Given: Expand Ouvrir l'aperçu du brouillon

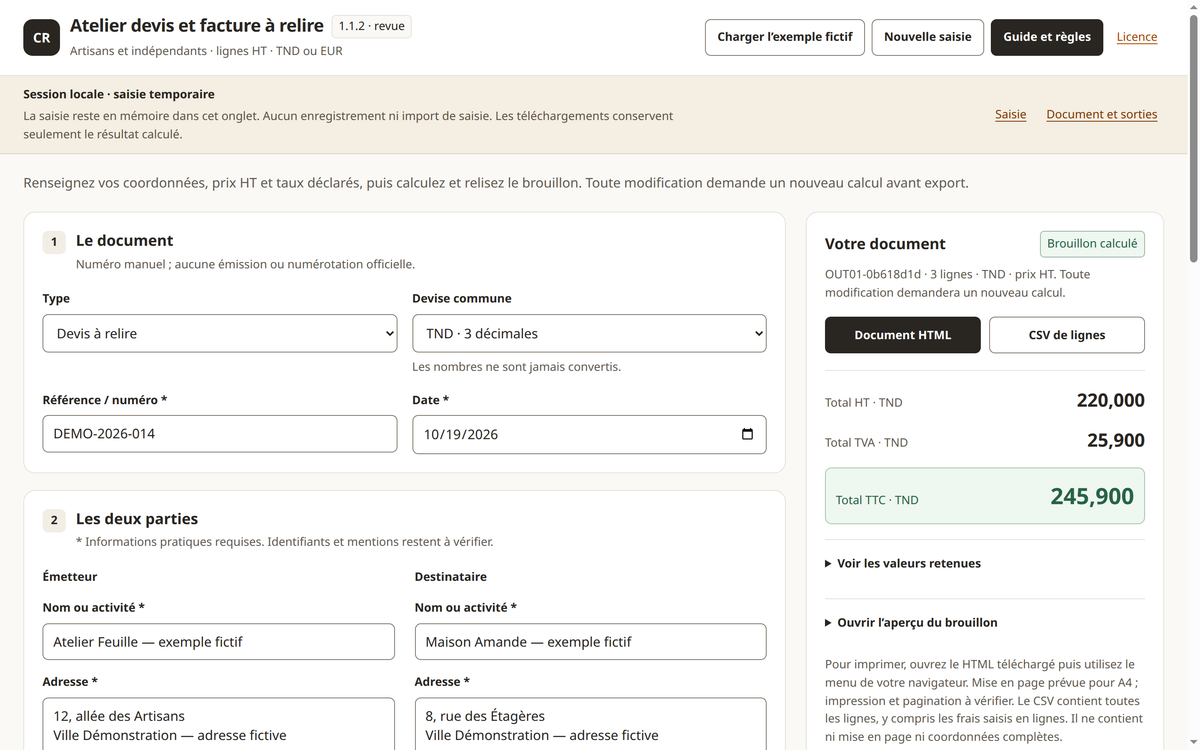Looking at the screenshot, I should point(911,622).
